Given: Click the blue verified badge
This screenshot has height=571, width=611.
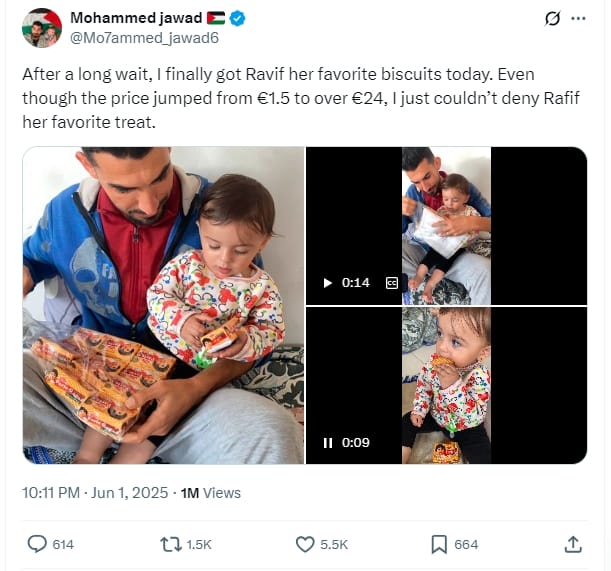Looking at the screenshot, I should [x=237, y=18].
